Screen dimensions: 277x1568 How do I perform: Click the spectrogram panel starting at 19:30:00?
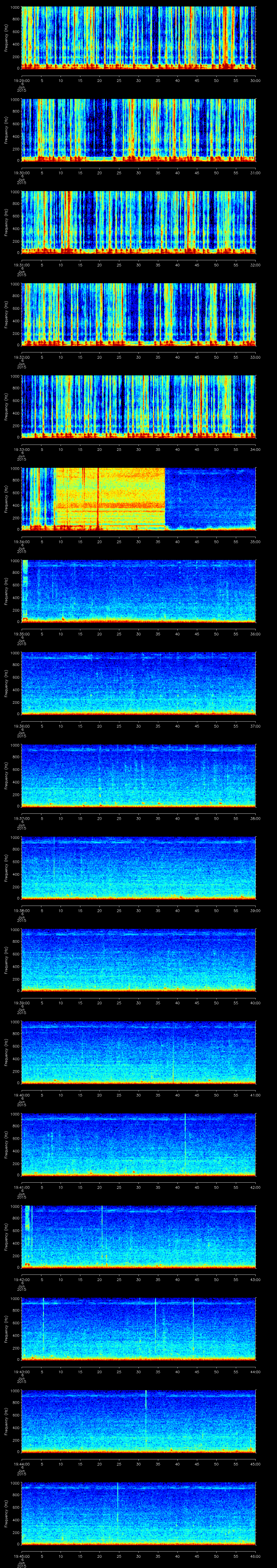[x=139, y=130]
